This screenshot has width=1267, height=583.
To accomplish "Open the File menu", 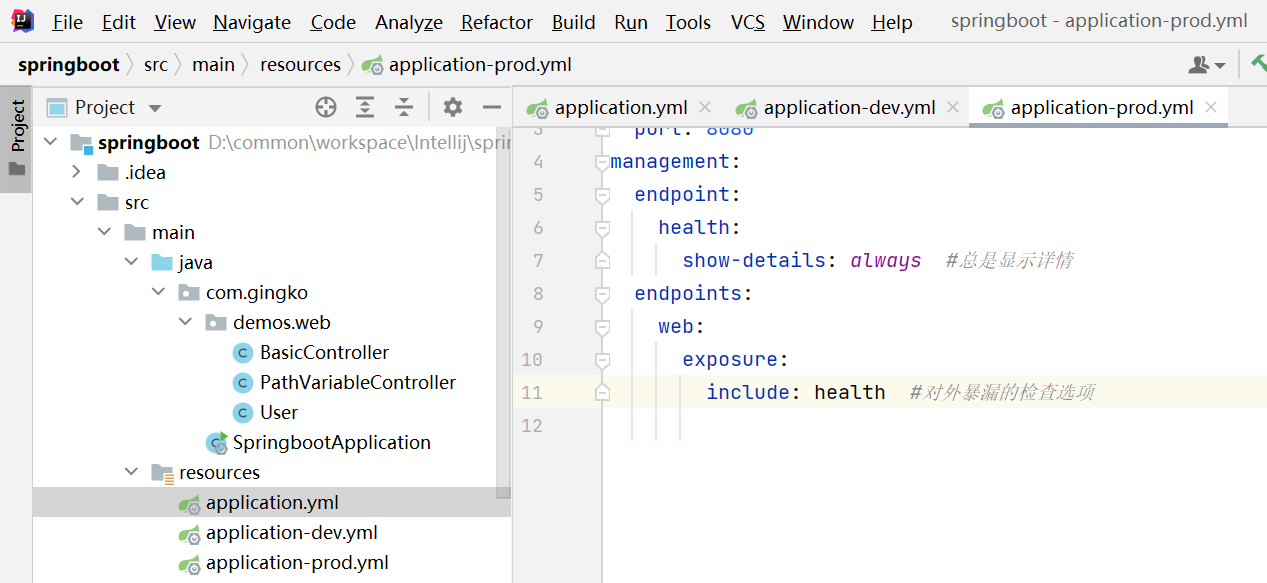I will pos(67,22).
